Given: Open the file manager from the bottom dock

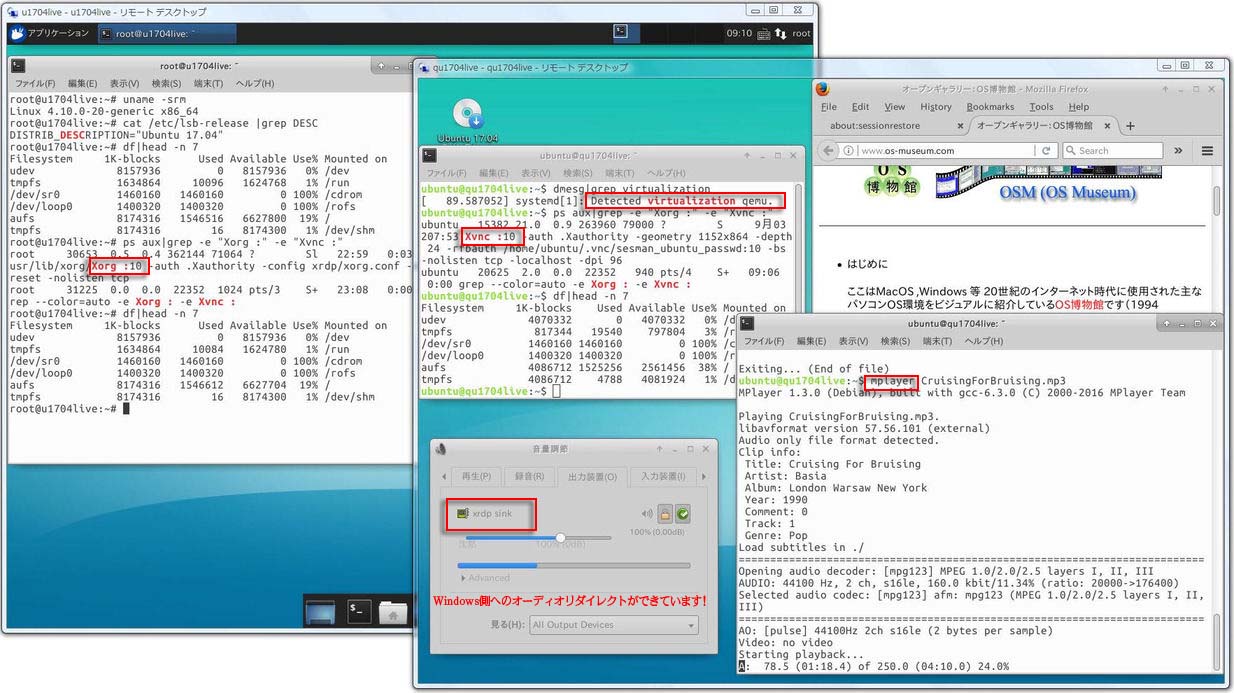Looking at the screenshot, I should pos(394,611).
